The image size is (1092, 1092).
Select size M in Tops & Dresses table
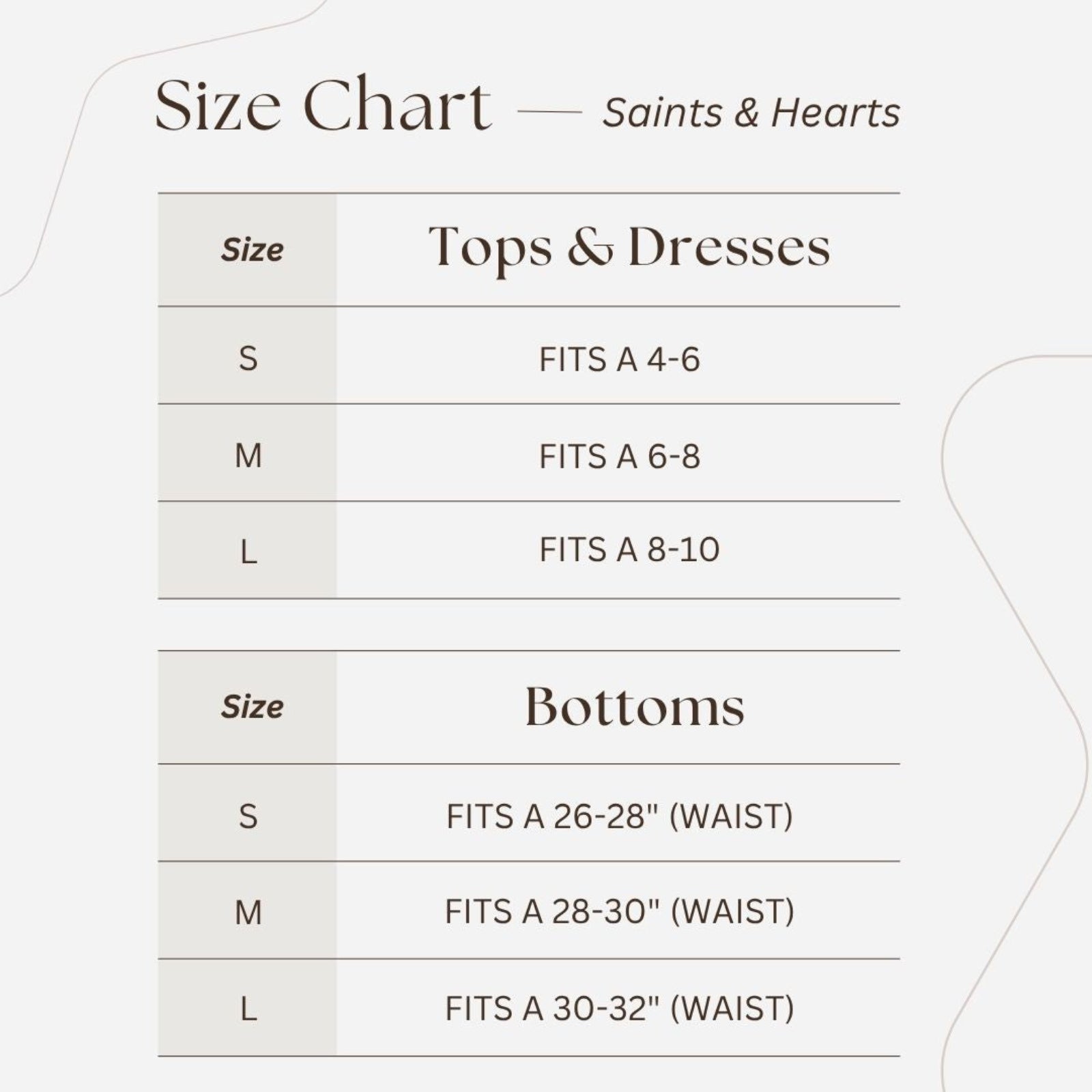(x=248, y=456)
